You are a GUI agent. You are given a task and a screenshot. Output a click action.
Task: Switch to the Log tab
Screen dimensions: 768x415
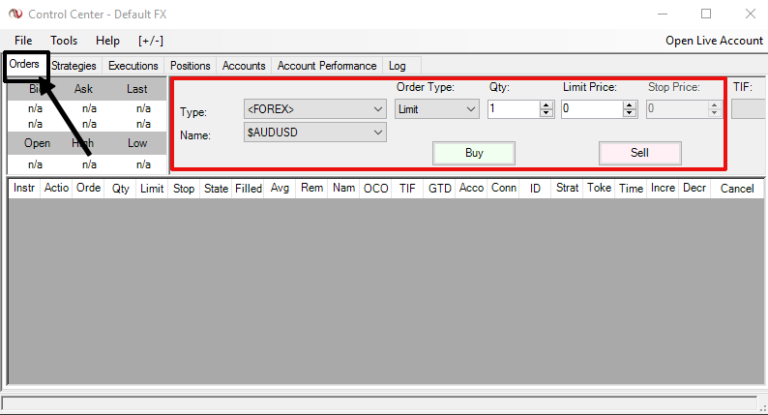[397, 66]
